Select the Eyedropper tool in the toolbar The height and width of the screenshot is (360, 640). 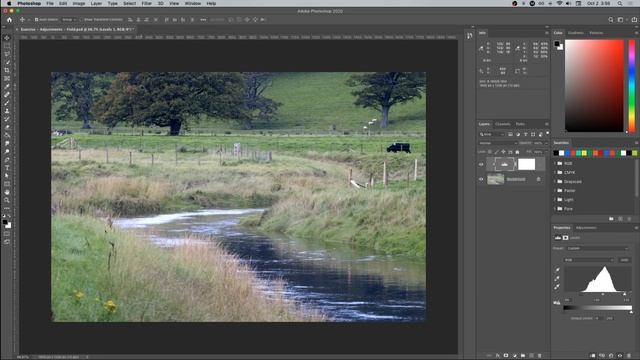tap(7, 87)
